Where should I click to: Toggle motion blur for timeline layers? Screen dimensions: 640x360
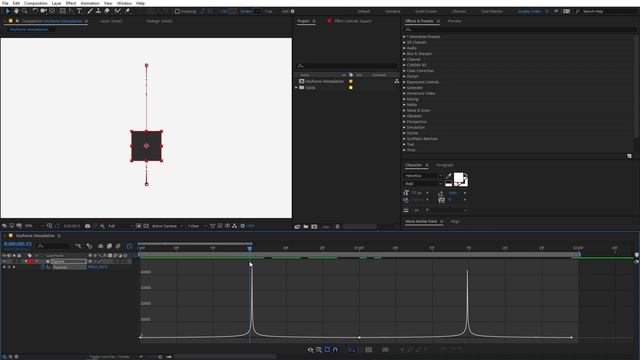(118, 246)
